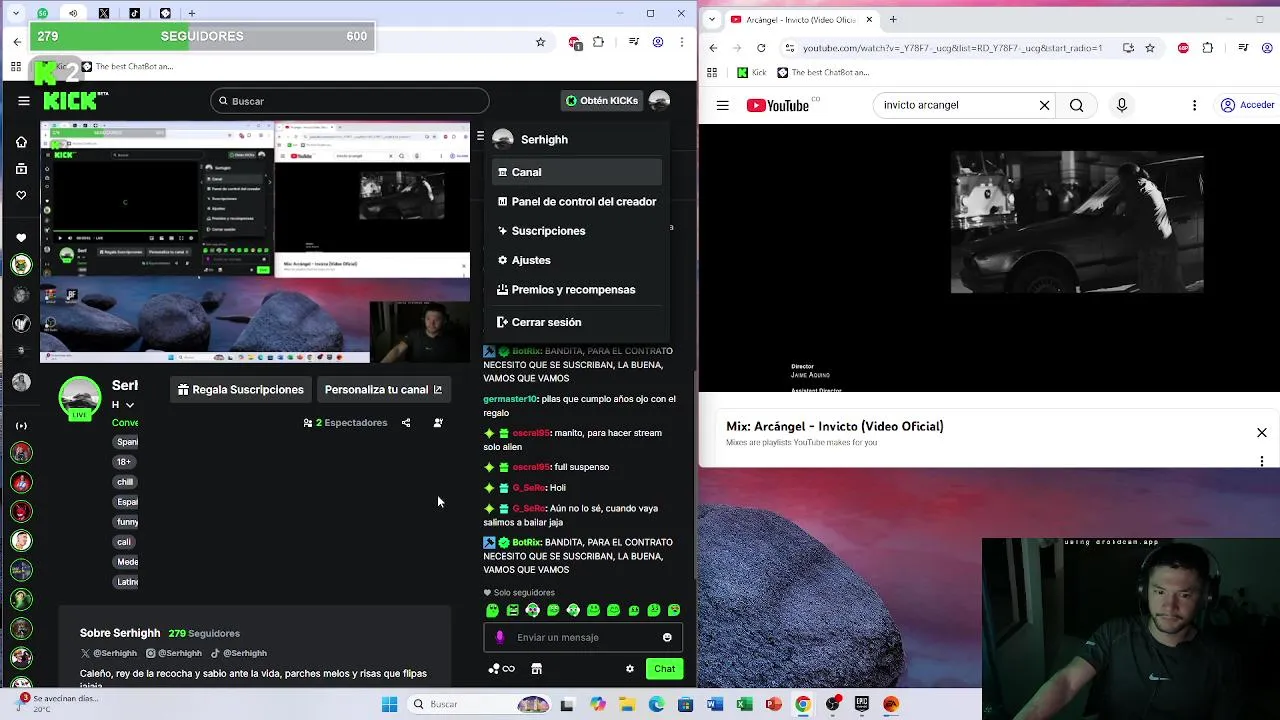Open chat emoji picker smiley
Viewport: 1280px width, 720px height.
click(667, 638)
